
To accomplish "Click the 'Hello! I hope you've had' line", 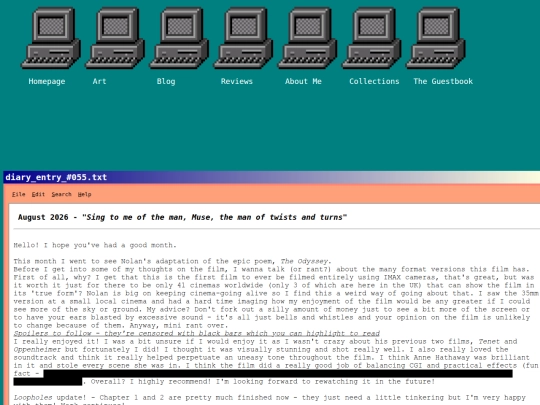I will (95, 245).
